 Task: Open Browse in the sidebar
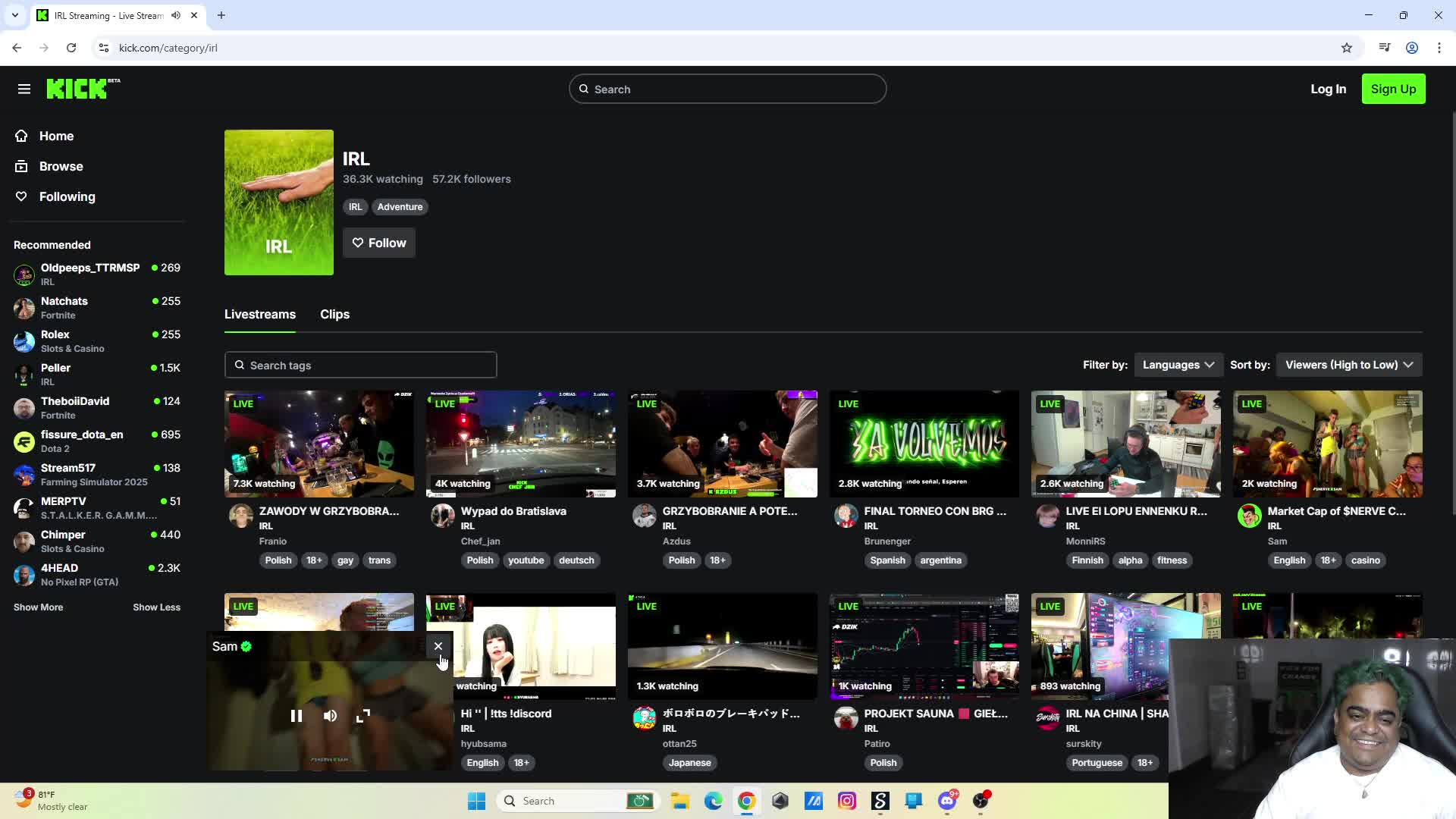pyautogui.click(x=49, y=166)
